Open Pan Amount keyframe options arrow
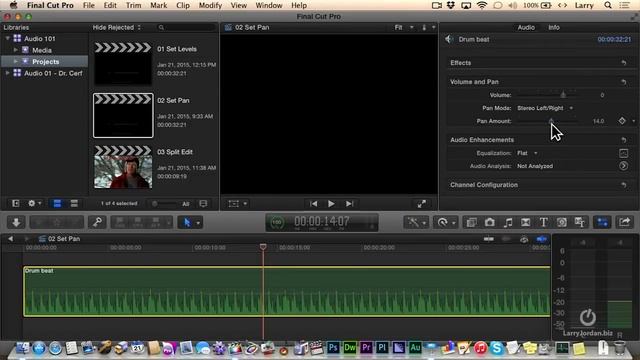 point(633,121)
